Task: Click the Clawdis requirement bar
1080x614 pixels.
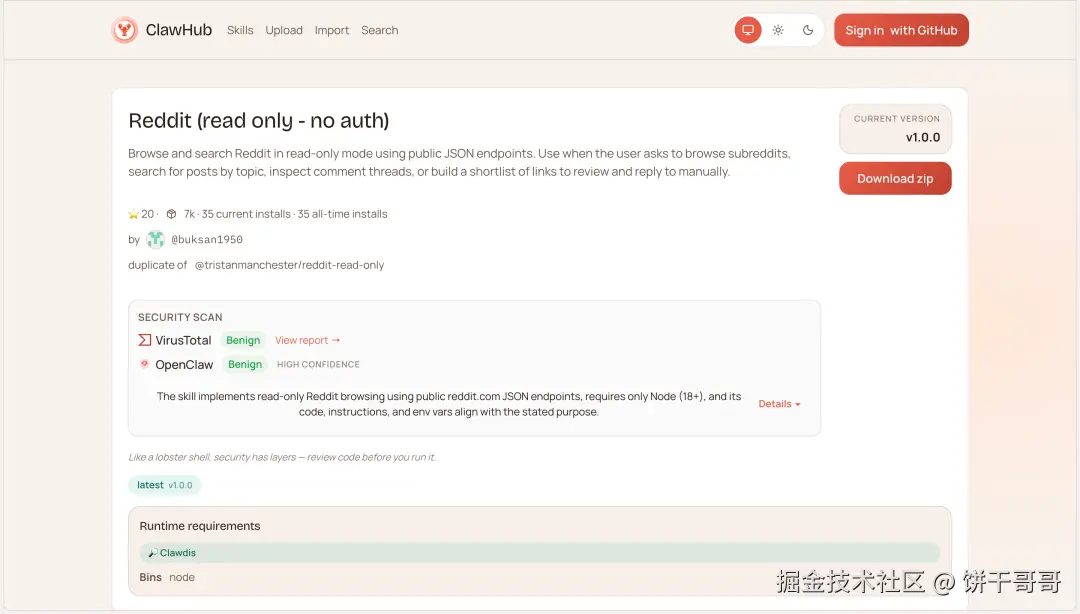Action: (539, 553)
